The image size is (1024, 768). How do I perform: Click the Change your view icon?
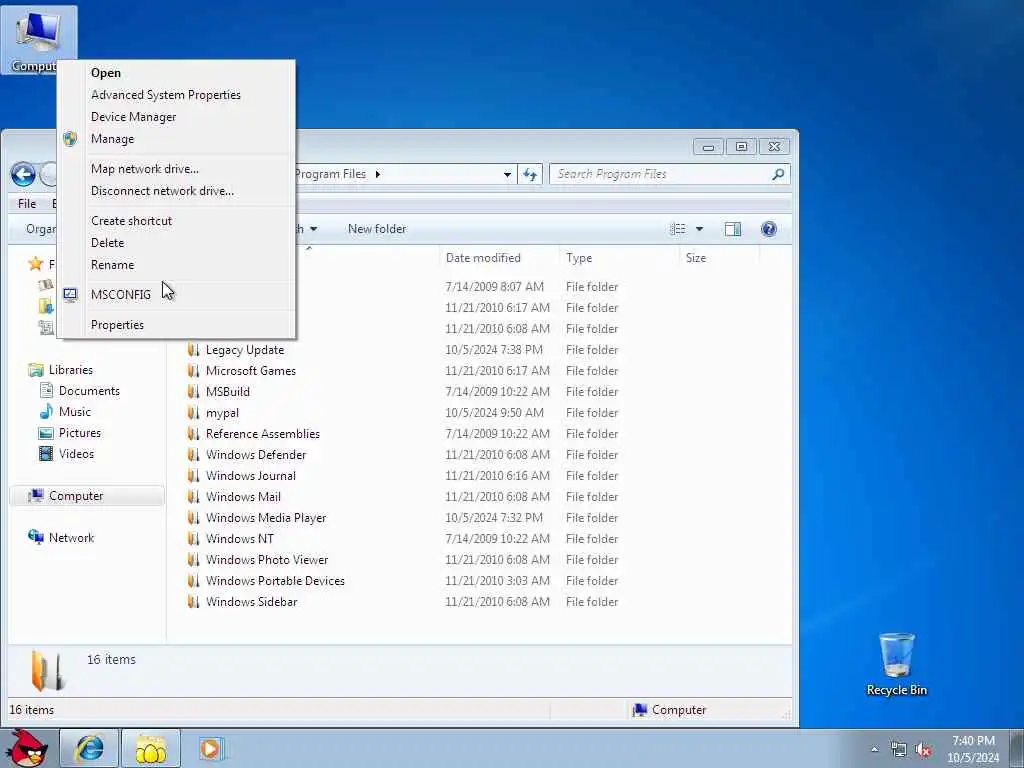point(678,229)
